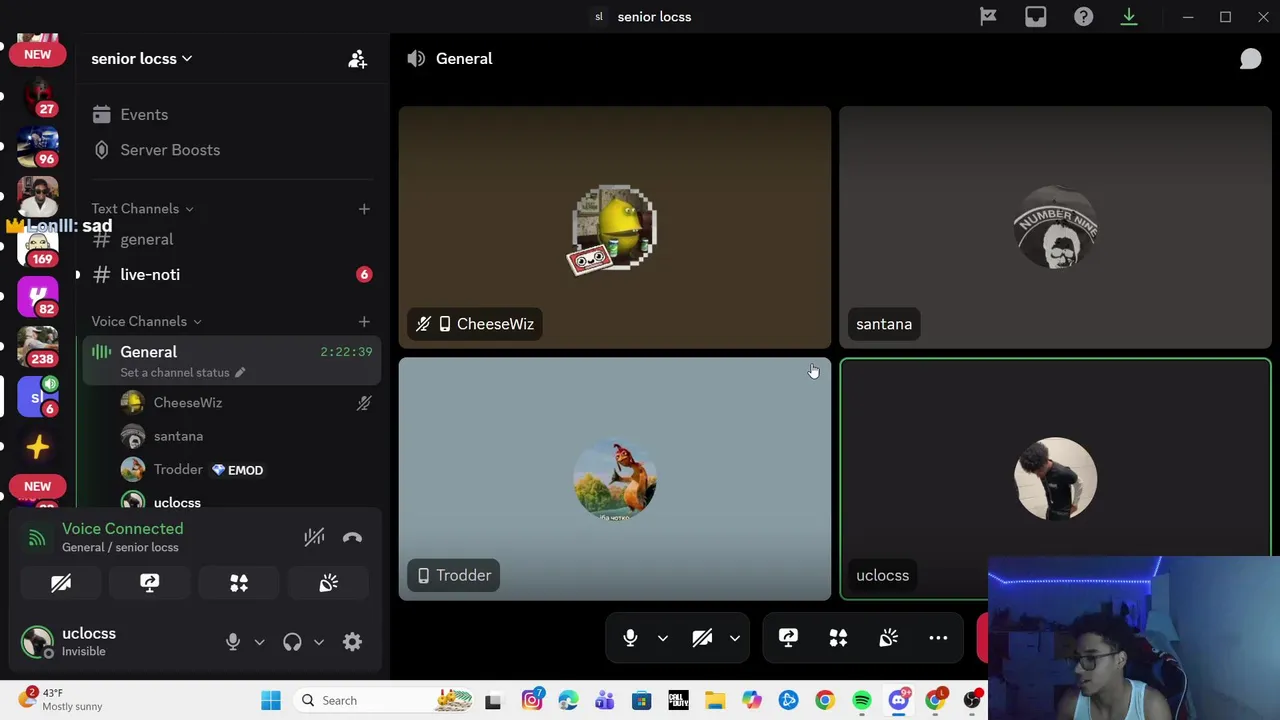Click Set a channel status link
Image resolution: width=1280 pixels, height=720 pixels.
[182, 373]
